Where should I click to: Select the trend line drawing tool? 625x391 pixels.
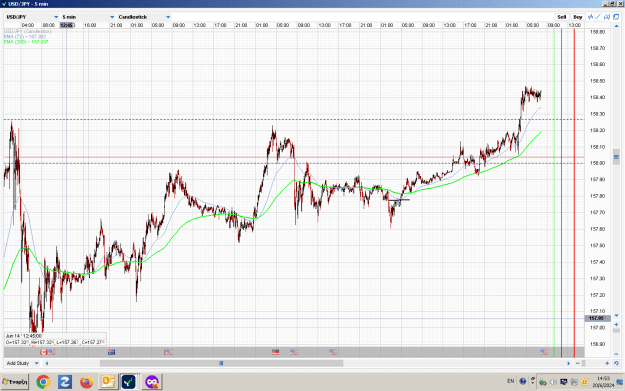(x=598, y=17)
